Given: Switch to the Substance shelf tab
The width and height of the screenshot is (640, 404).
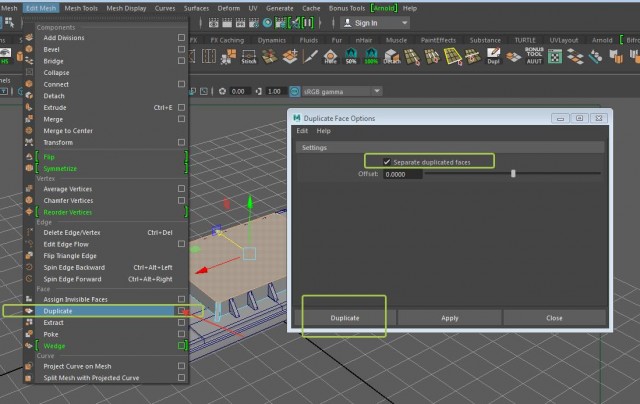Looking at the screenshot, I should click(485, 40).
